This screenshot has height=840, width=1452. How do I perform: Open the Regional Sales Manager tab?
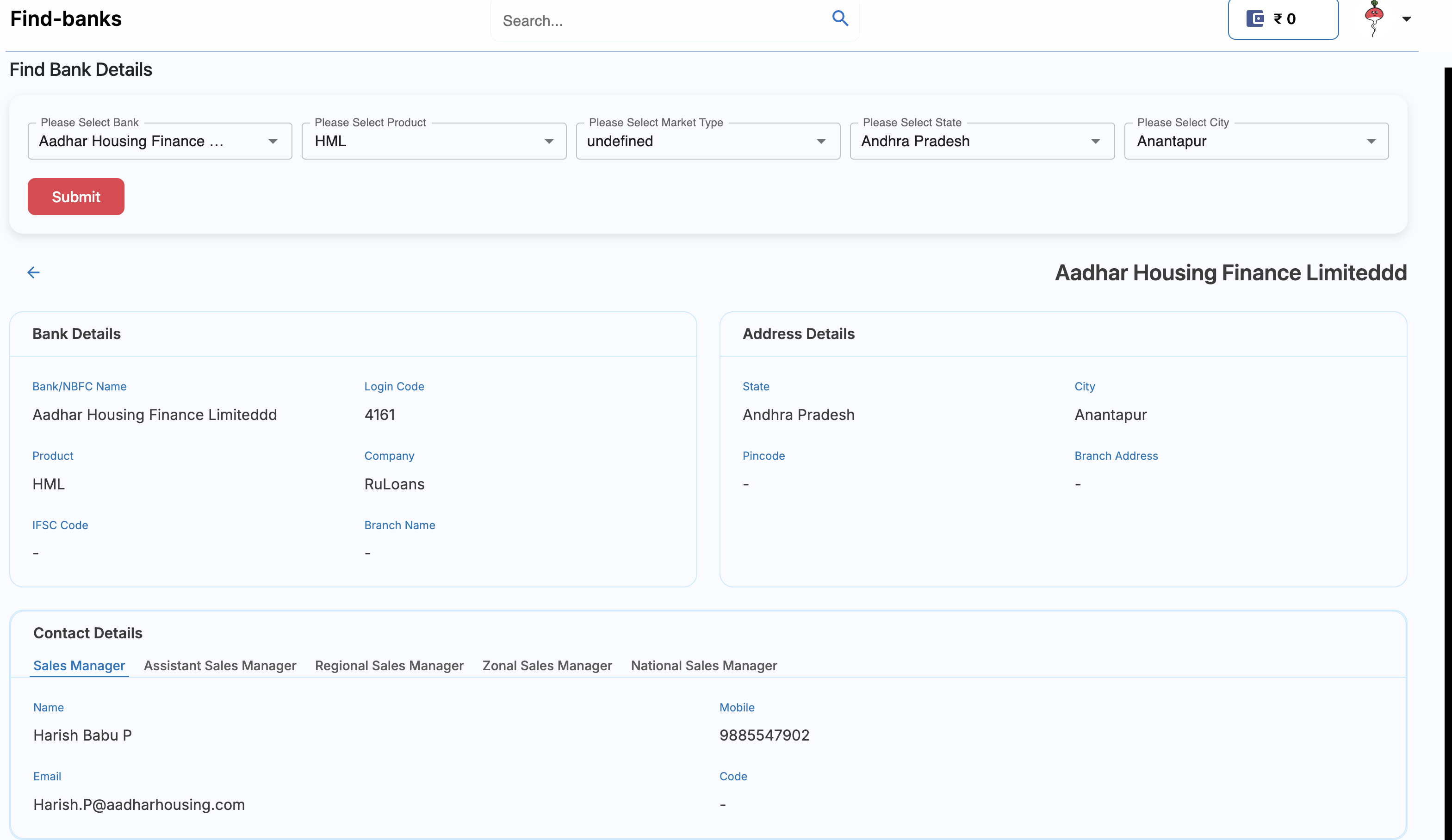pyautogui.click(x=389, y=666)
